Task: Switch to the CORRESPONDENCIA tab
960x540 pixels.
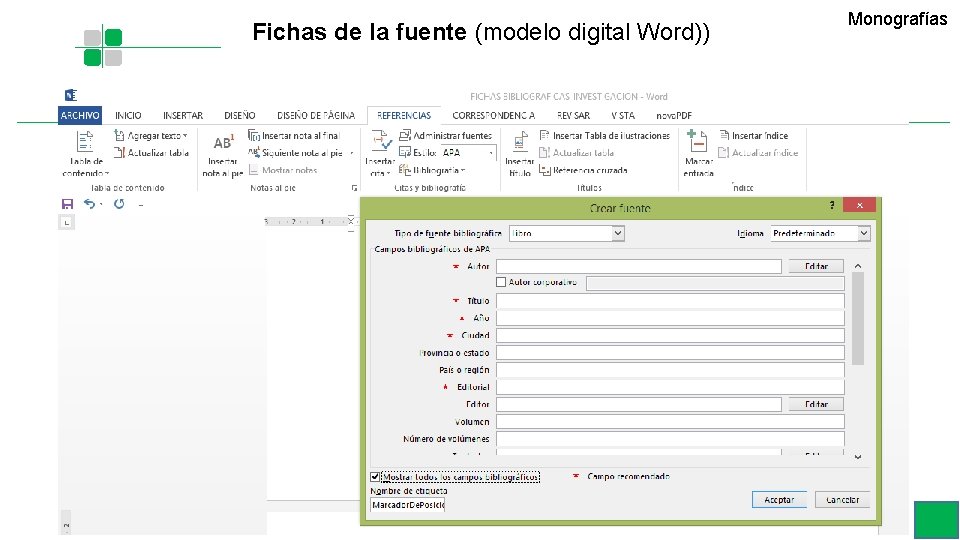Action: 493,115
